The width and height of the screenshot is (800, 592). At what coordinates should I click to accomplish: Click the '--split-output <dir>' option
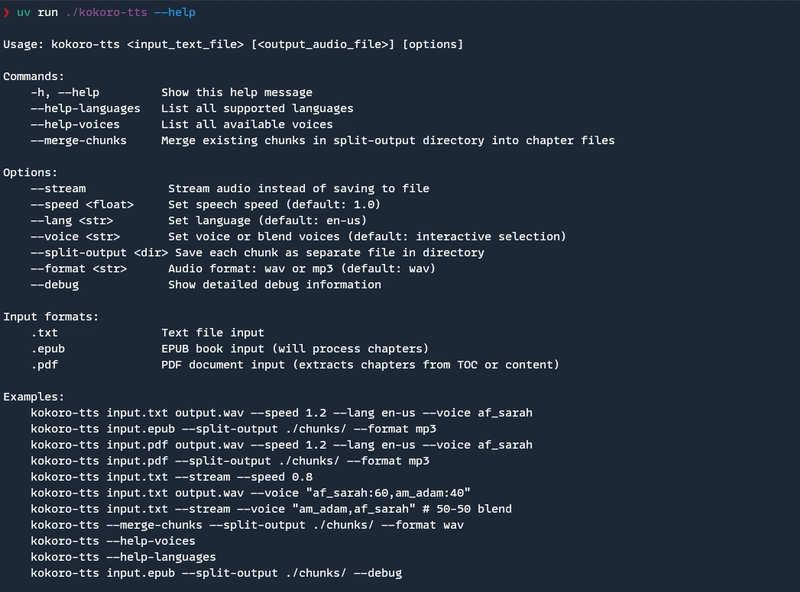pos(99,253)
